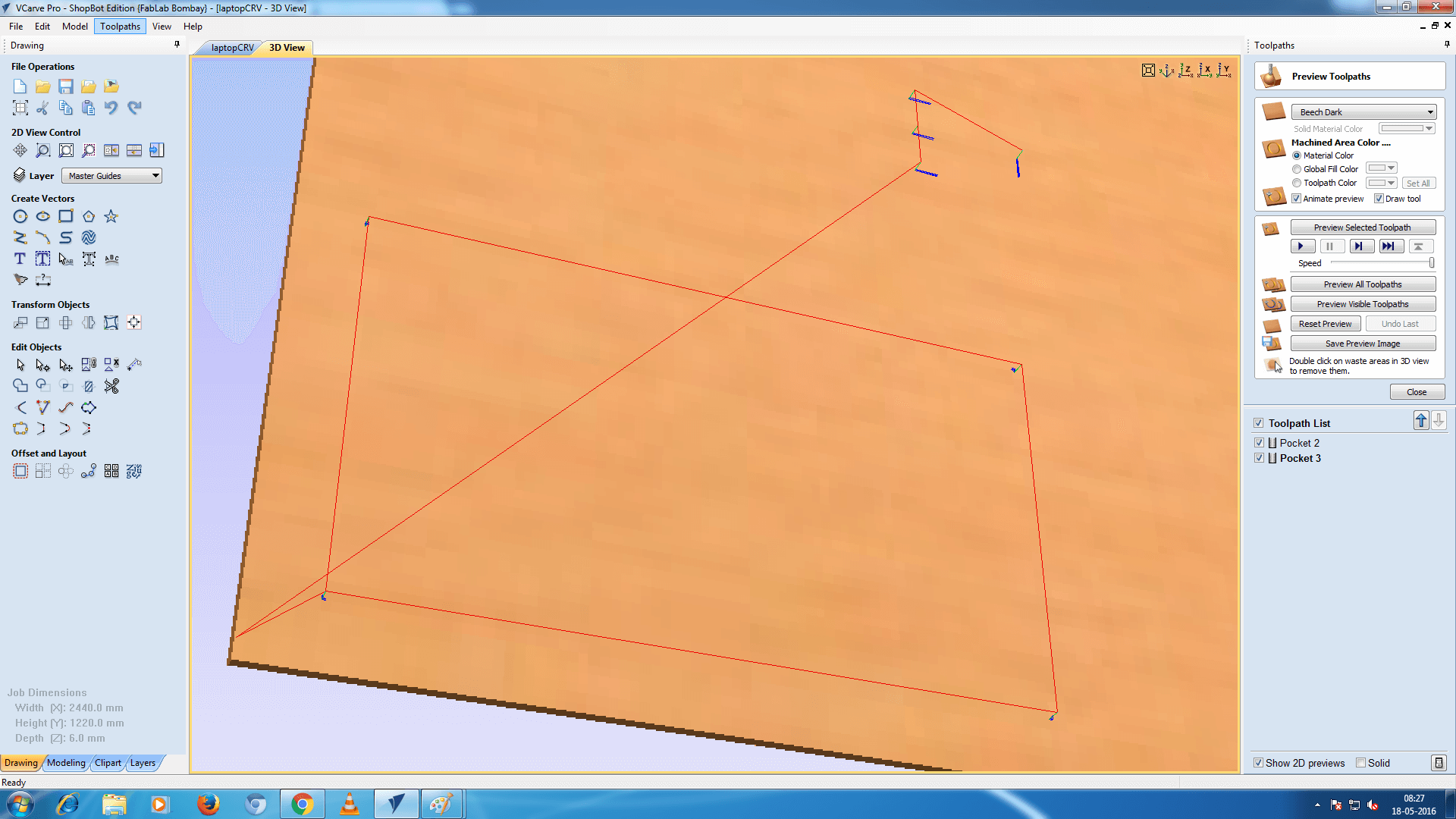The height and width of the screenshot is (819, 1456).
Task: Close the Preview Toolpaths panel
Action: 1417,392
